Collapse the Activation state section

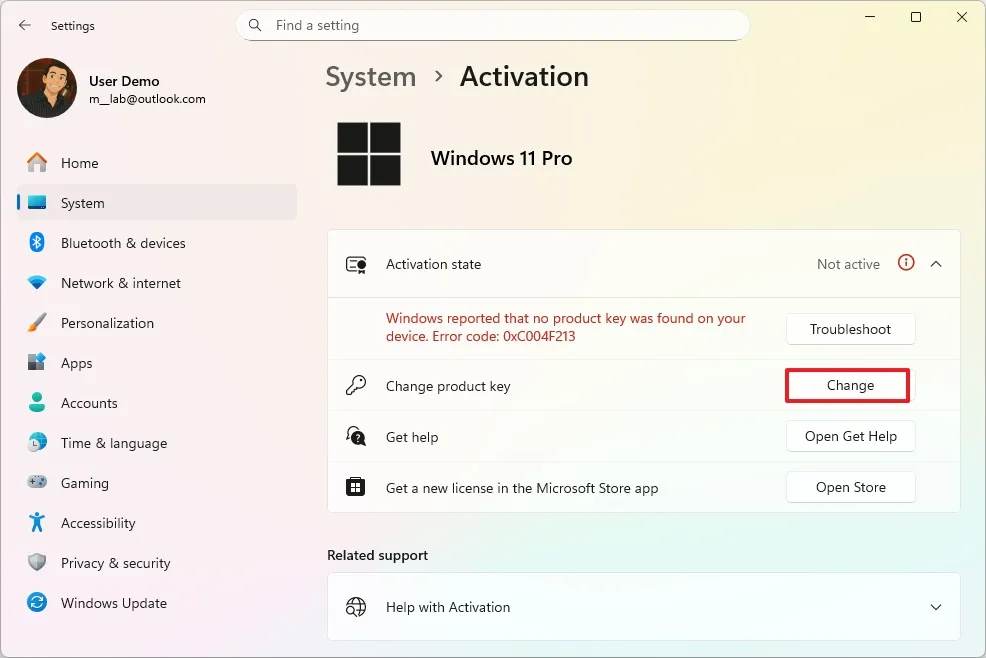(x=936, y=264)
